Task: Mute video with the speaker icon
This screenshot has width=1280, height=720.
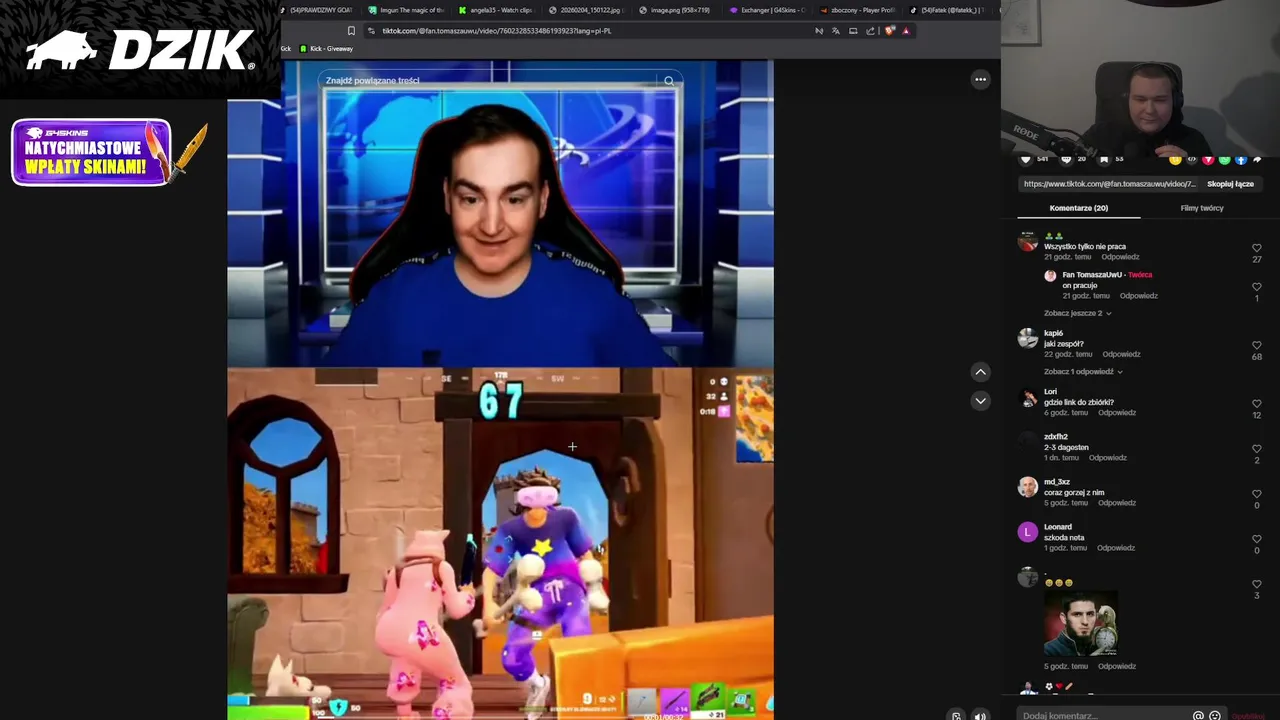Action: [980, 716]
